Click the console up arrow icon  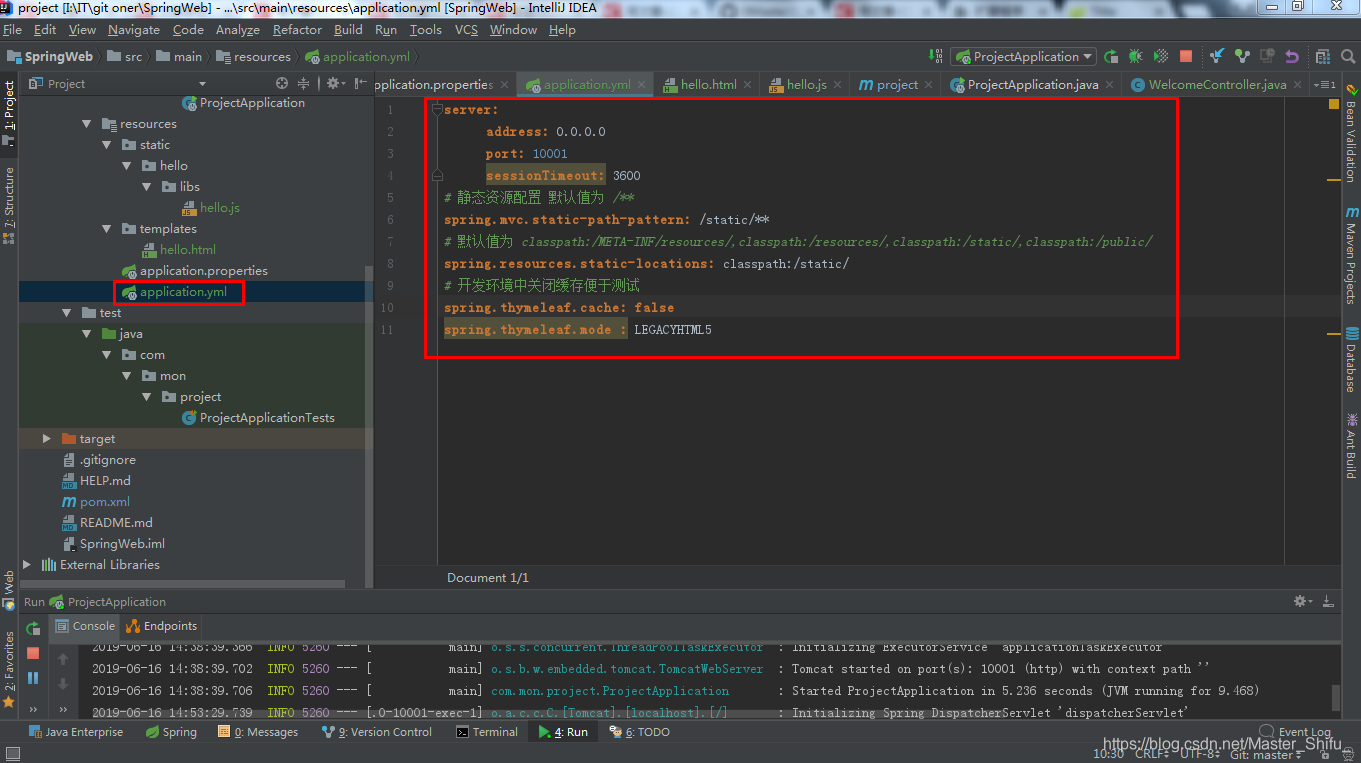tap(64, 659)
